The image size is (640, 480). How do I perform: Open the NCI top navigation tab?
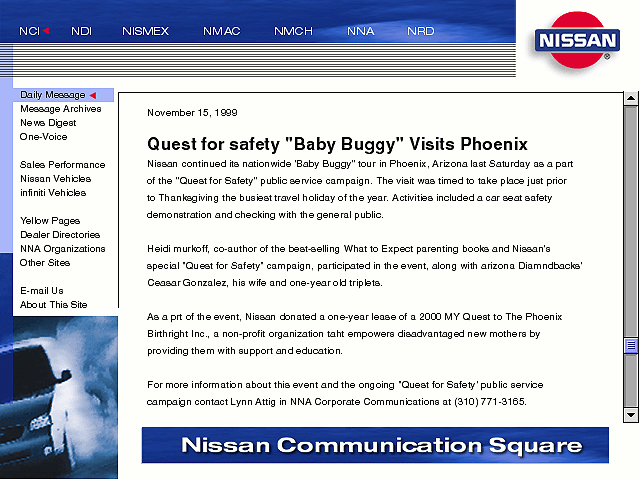(29, 31)
